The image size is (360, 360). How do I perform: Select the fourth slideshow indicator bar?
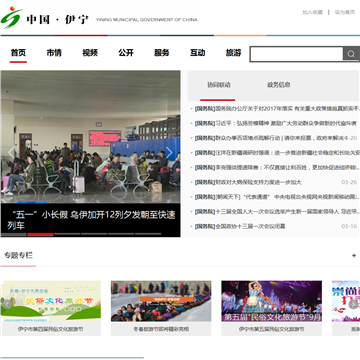point(94,234)
